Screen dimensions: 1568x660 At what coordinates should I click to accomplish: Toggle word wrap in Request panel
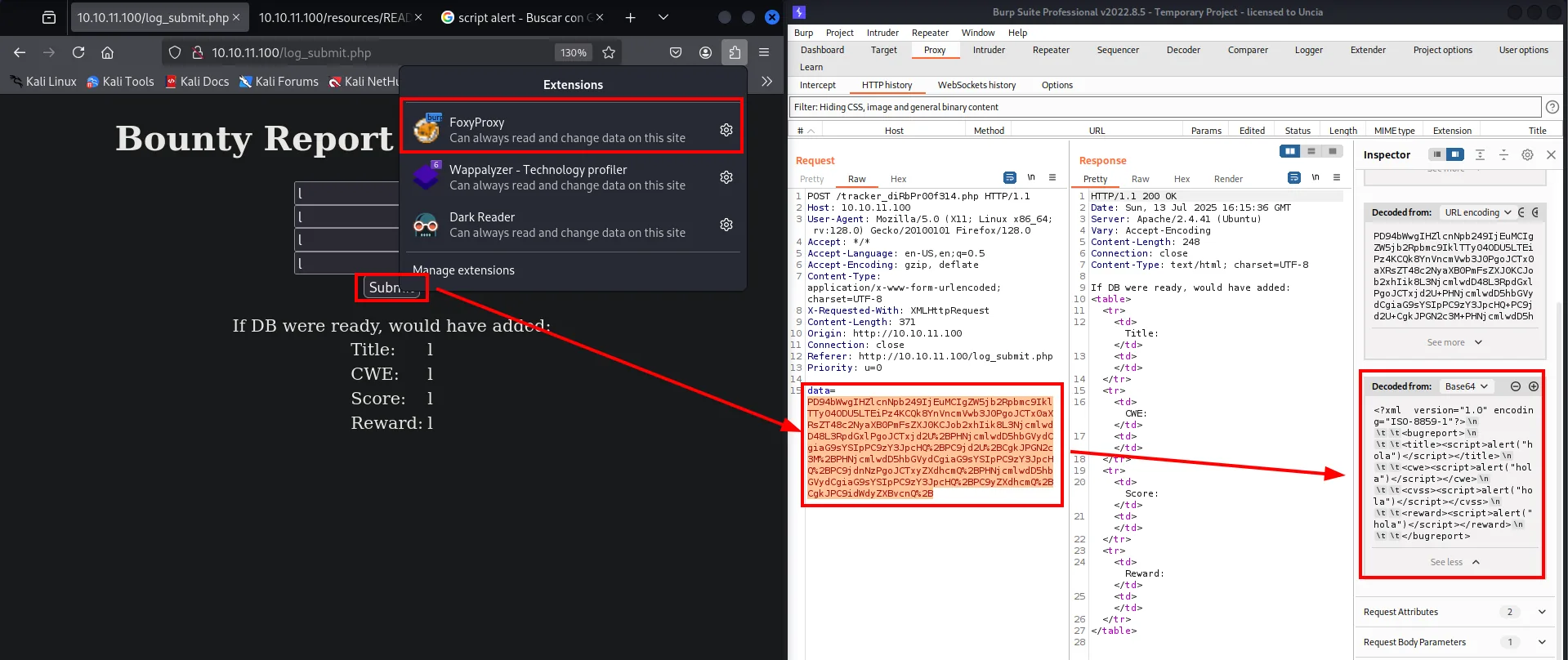click(1010, 178)
